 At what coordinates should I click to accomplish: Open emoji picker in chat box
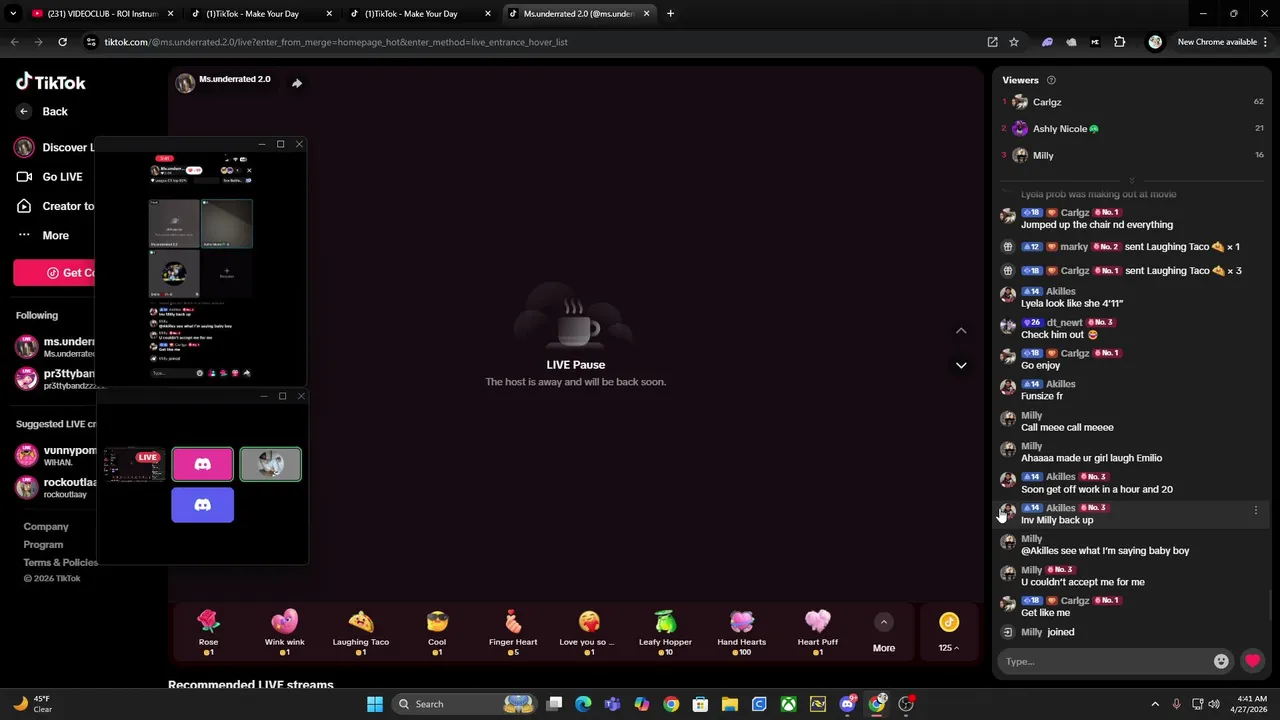coord(1221,661)
